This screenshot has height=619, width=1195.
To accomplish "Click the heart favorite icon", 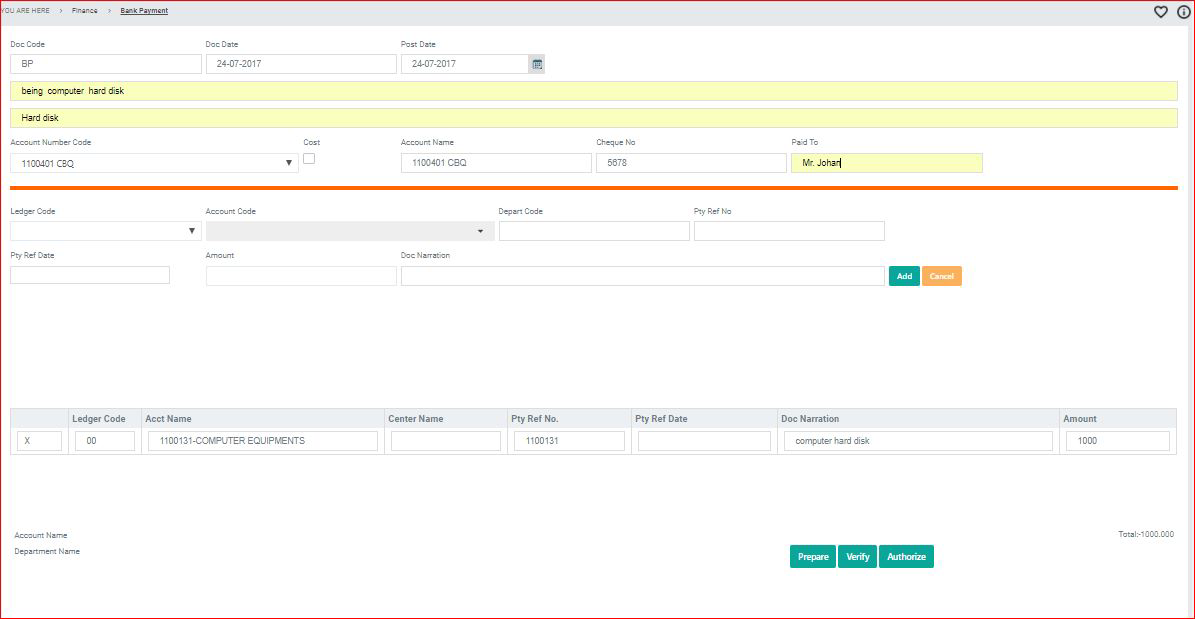I will (x=1161, y=12).
